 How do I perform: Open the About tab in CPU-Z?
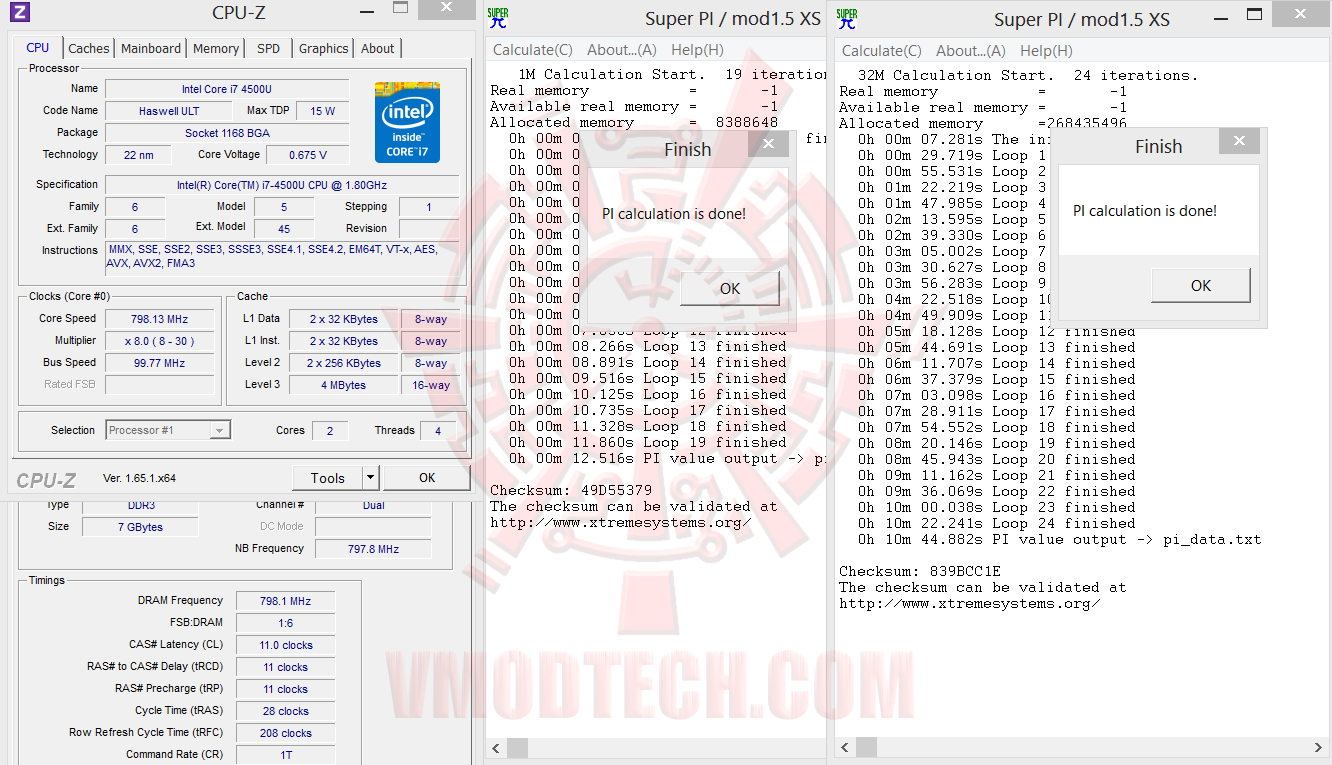tap(378, 48)
